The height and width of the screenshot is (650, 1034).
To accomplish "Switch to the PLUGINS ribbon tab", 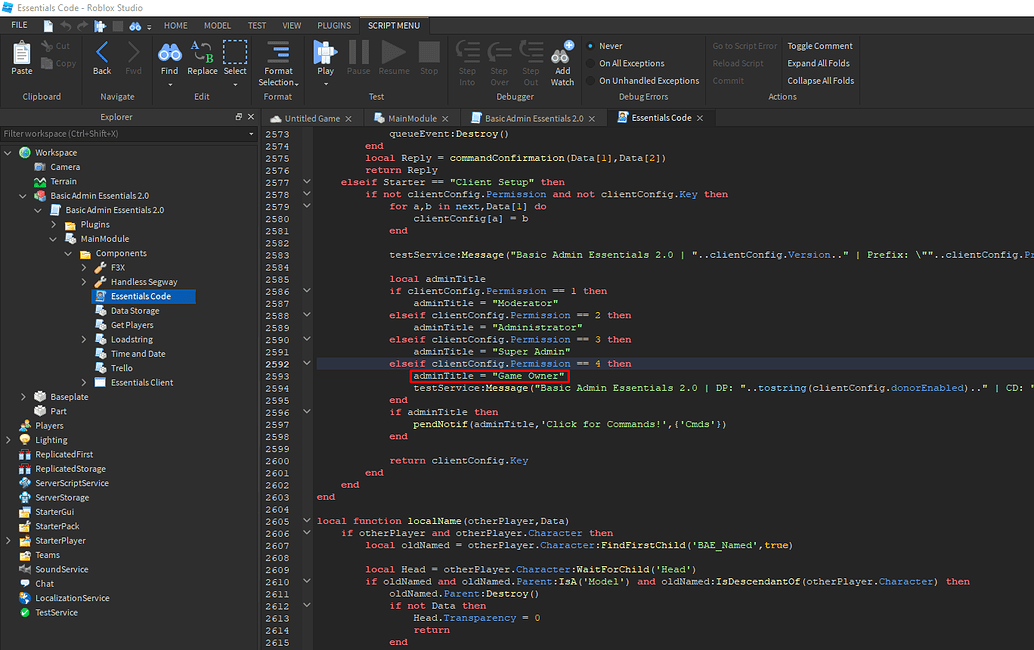I will point(334,26).
